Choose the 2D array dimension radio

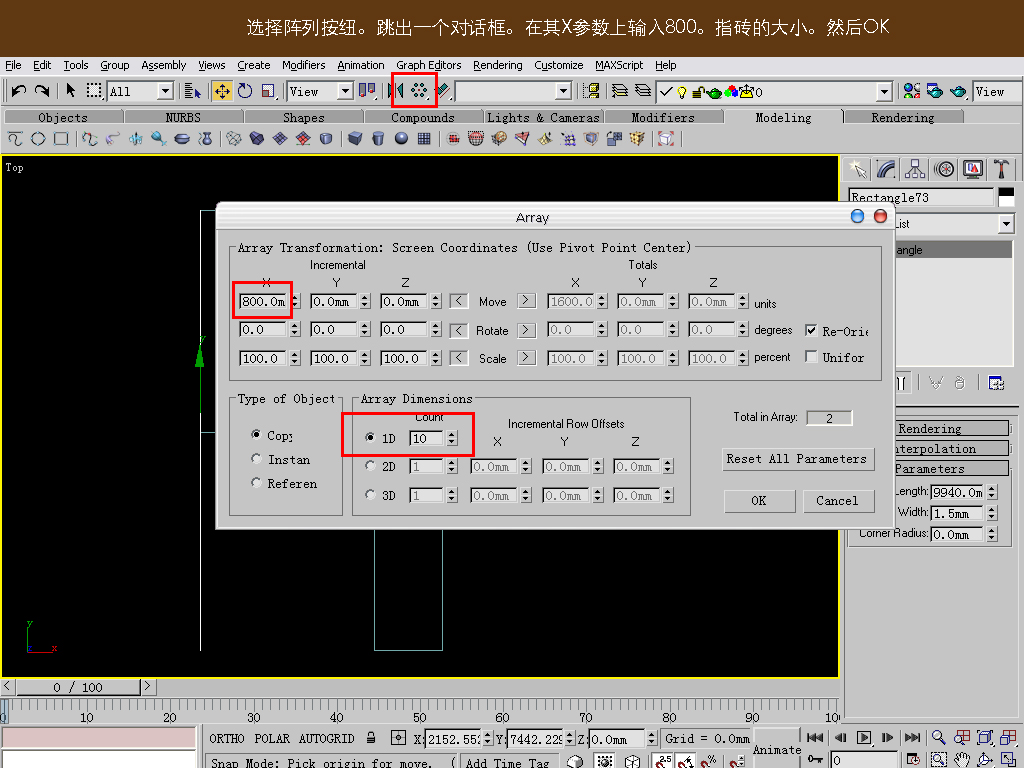(370, 466)
